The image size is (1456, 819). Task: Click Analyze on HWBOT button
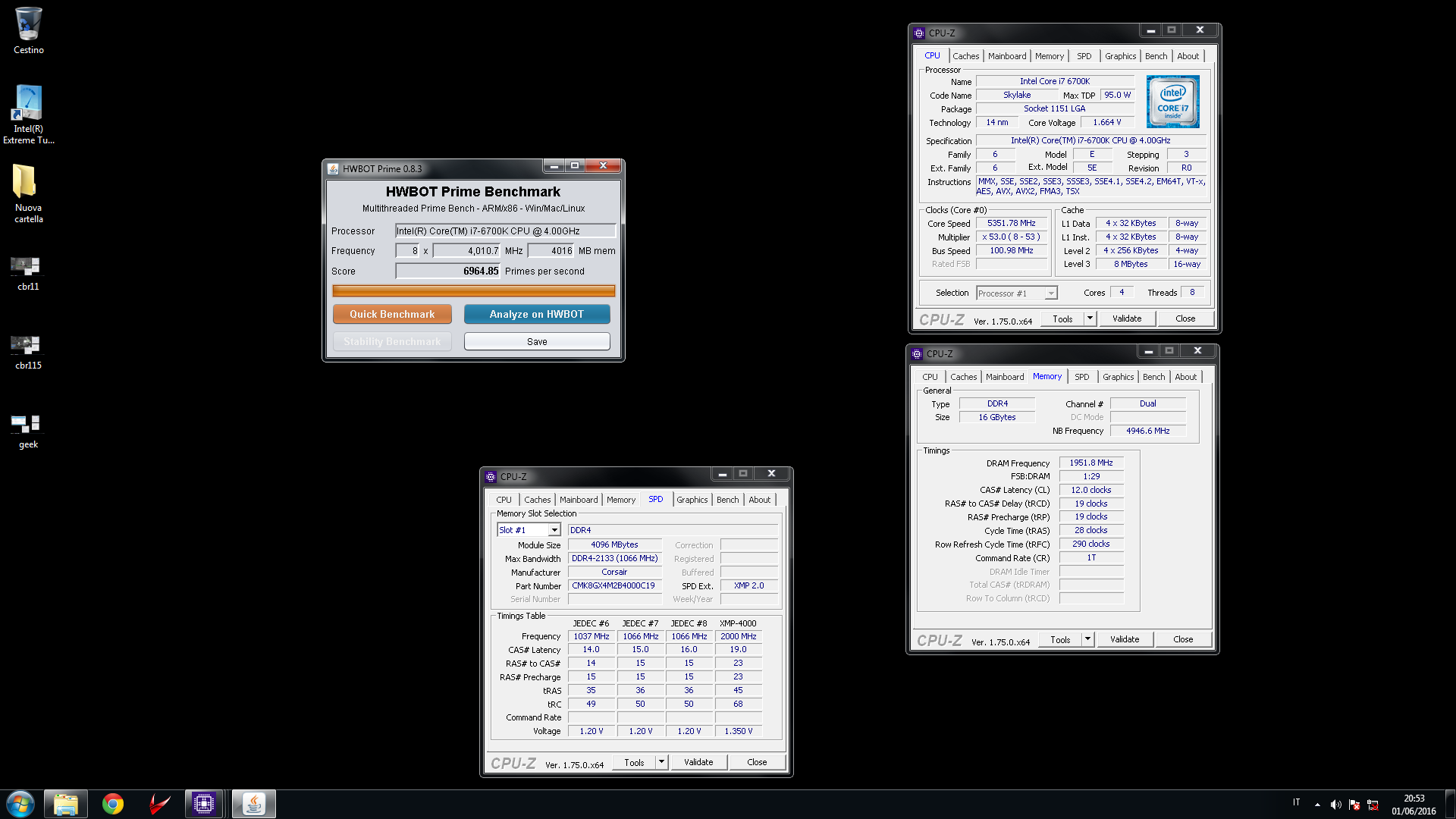pos(537,314)
